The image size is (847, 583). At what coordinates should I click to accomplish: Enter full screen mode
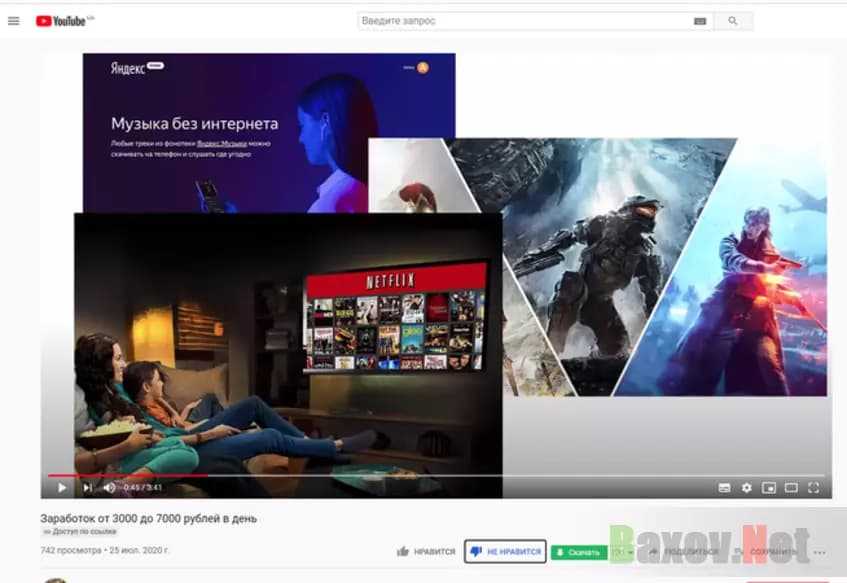click(x=814, y=488)
